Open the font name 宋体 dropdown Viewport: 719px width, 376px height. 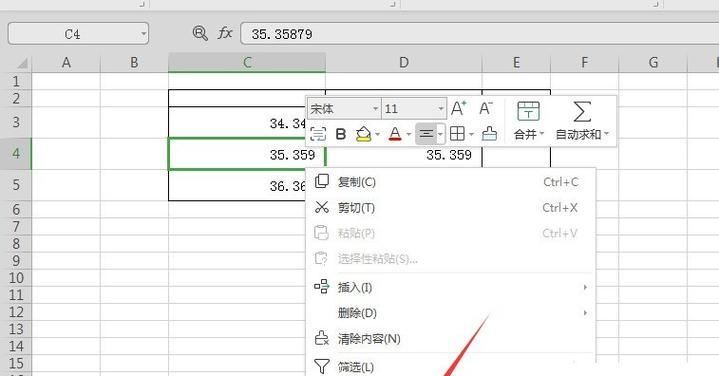375,109
